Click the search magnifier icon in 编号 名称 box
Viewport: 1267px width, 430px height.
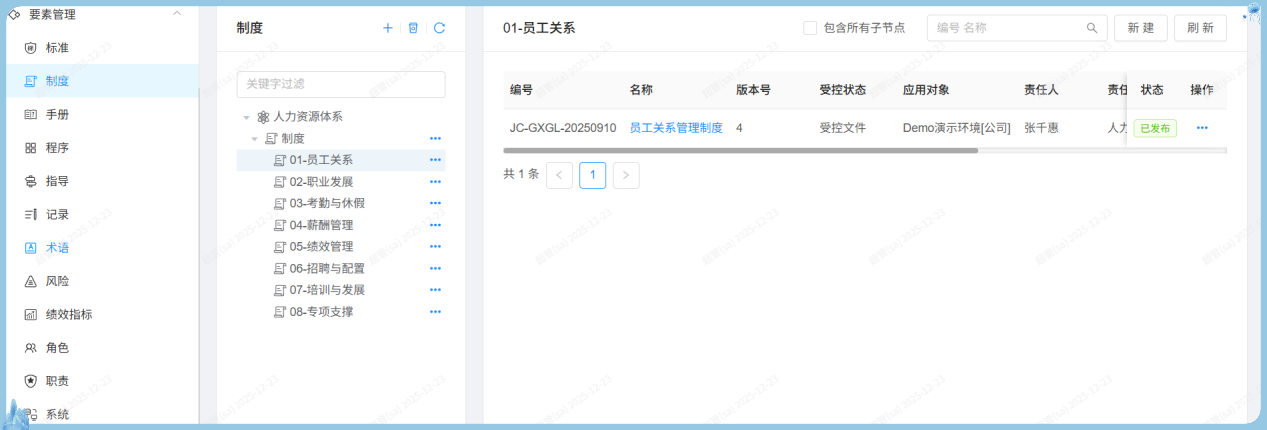pyautogui.click(x=1092, y=28)
